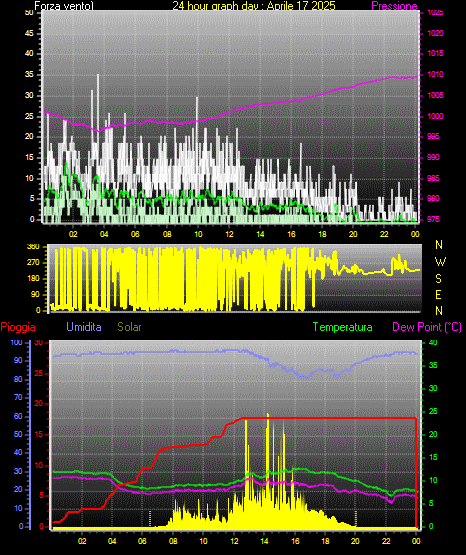Click the Pressione legend label
466x555 pixels.
[394, 6]
